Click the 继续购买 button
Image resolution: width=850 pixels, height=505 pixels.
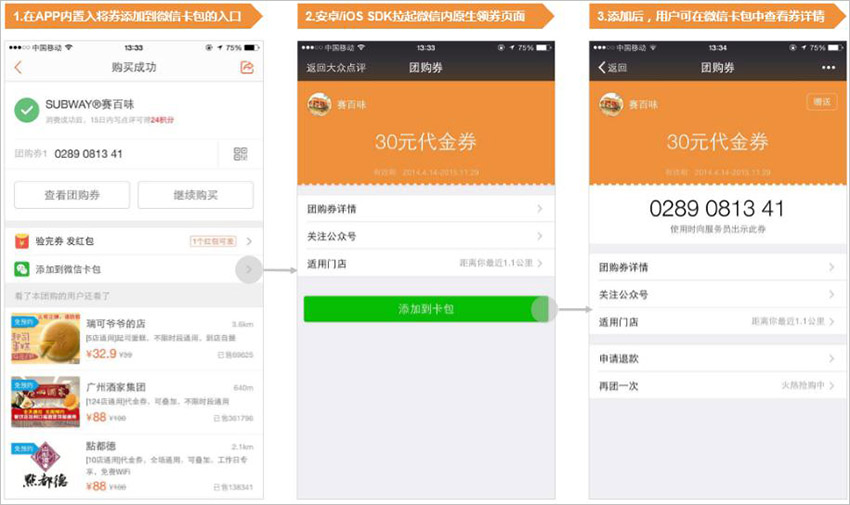(196, 195)
